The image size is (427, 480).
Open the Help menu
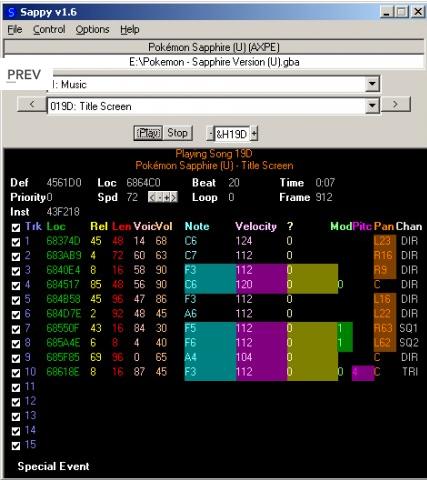click(x=130, y=30)
